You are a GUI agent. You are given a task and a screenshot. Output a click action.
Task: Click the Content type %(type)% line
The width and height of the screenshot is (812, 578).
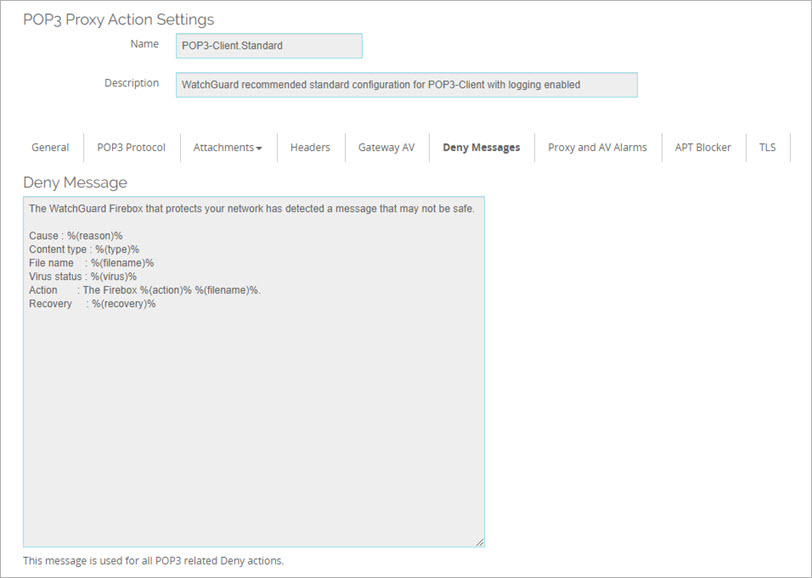click(85, 249)
